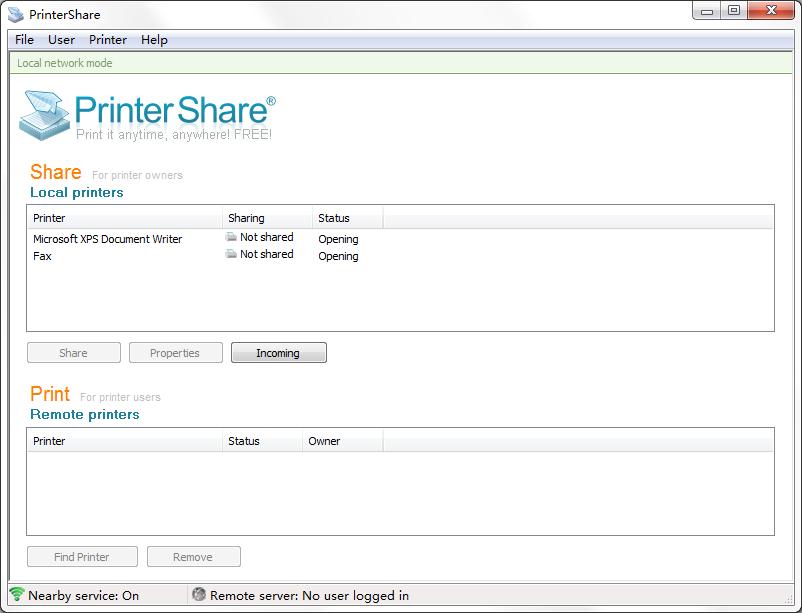
Task: Open the User menu
Action: click(x=61, y=40)
